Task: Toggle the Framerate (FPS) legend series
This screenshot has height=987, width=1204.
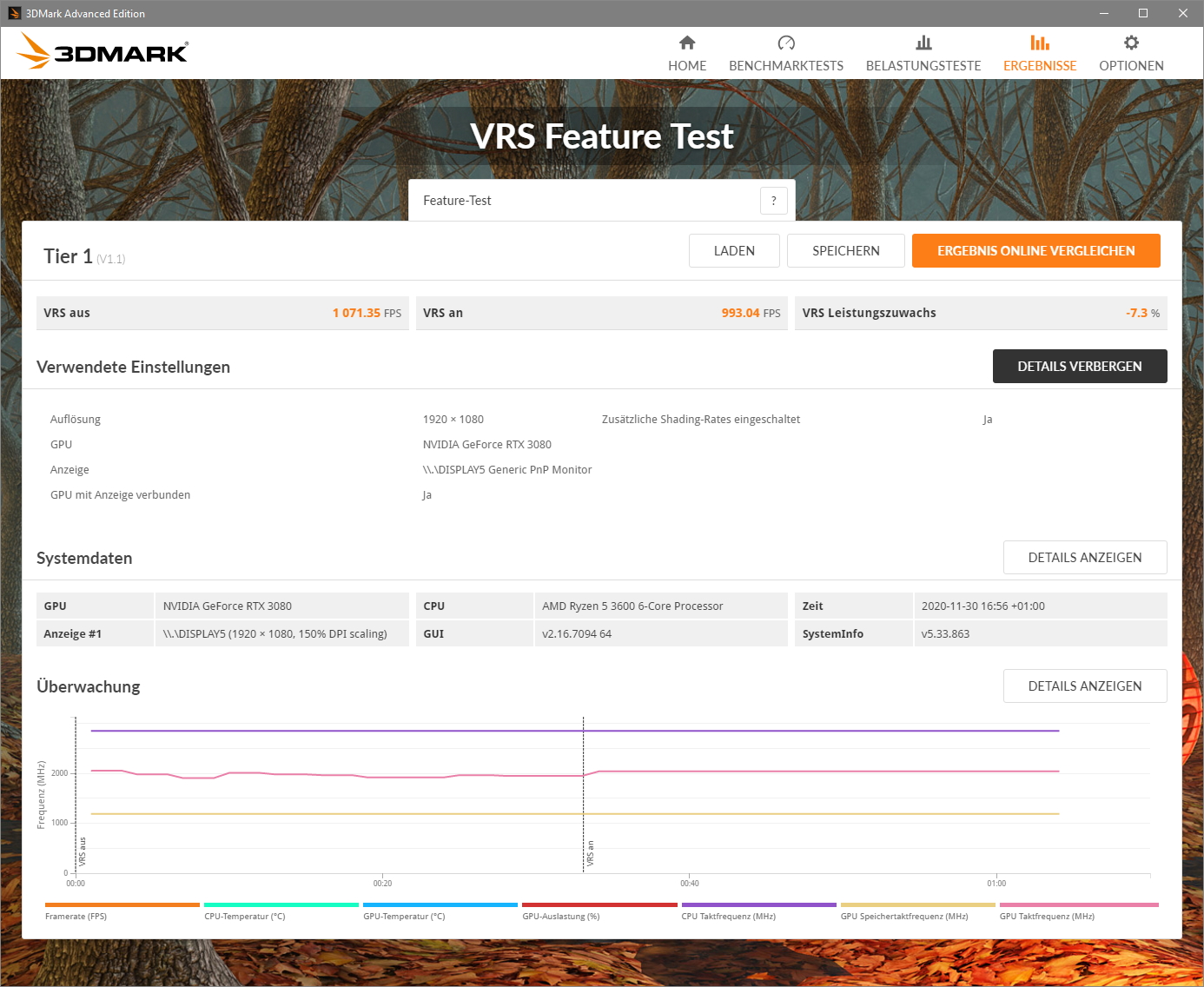Action: [76, 916]
